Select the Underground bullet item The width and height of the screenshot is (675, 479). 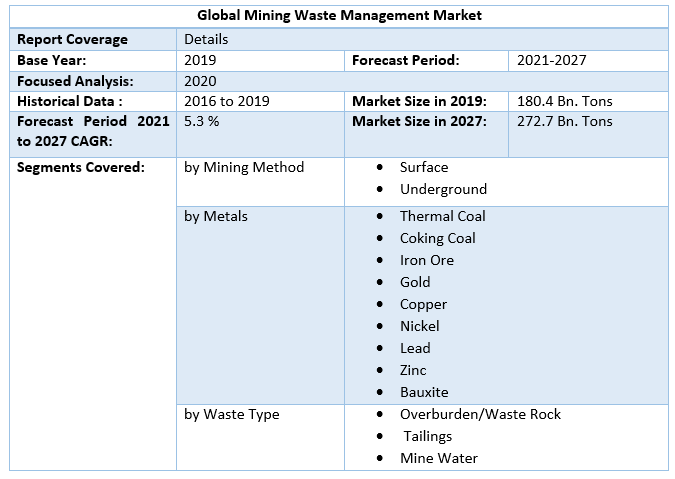pos(443,189)
